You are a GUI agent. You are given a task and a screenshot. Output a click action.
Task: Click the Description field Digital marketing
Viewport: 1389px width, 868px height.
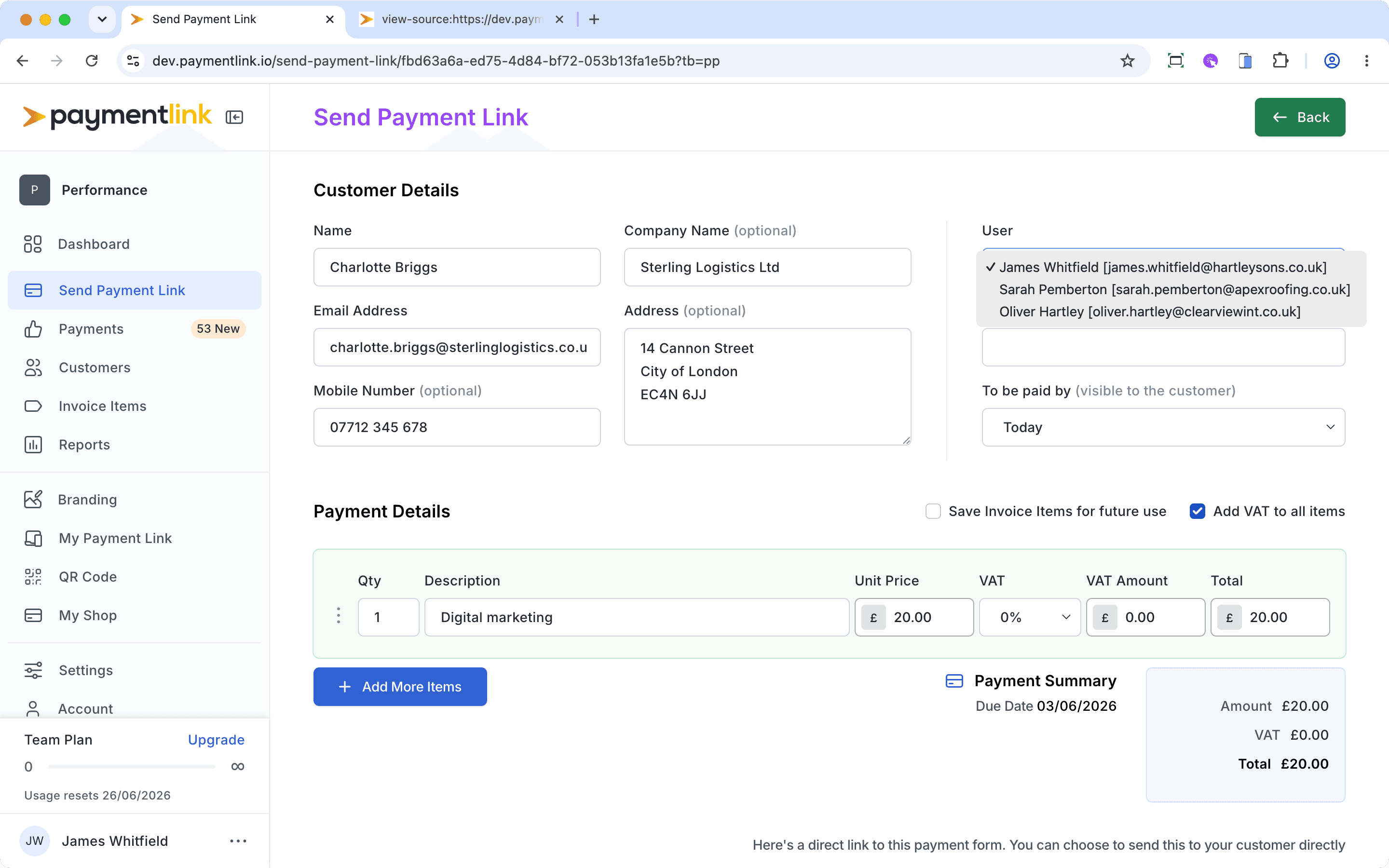coord(637,617)
